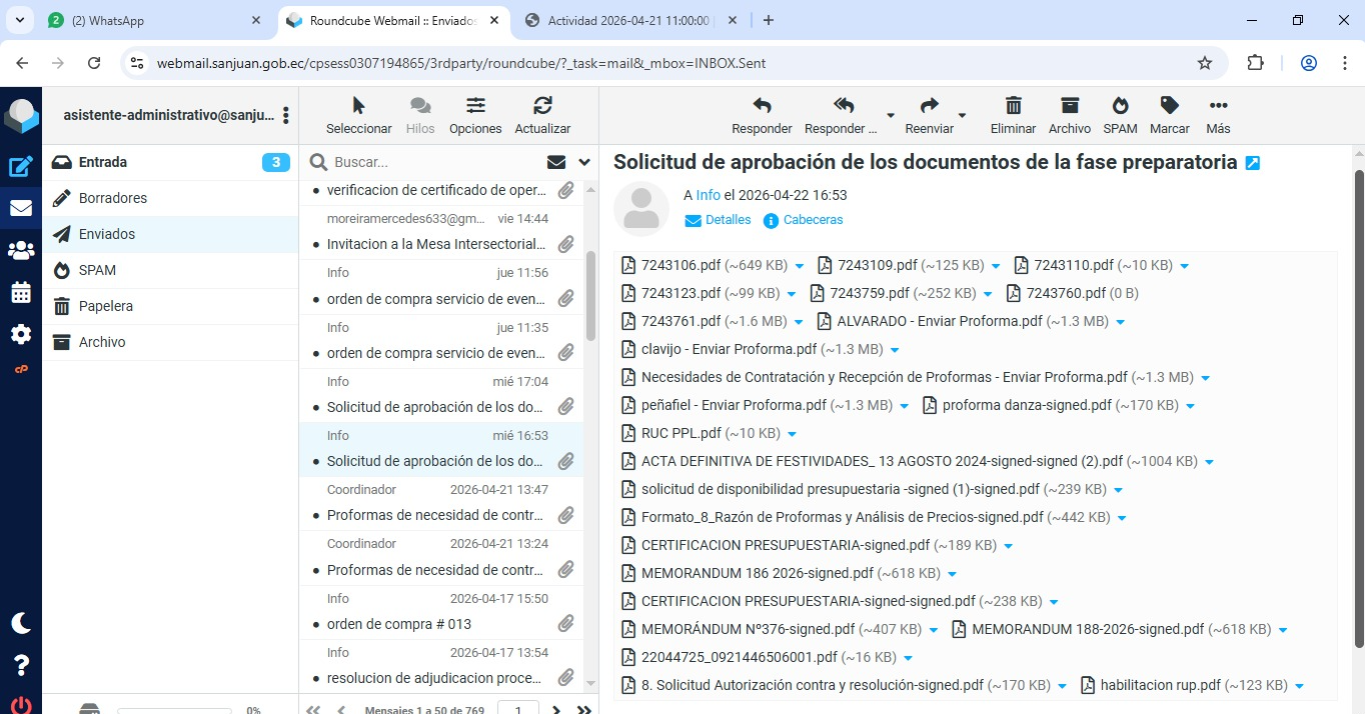
Task: Click the Responder reply icon
Action: tap(761, 106)
